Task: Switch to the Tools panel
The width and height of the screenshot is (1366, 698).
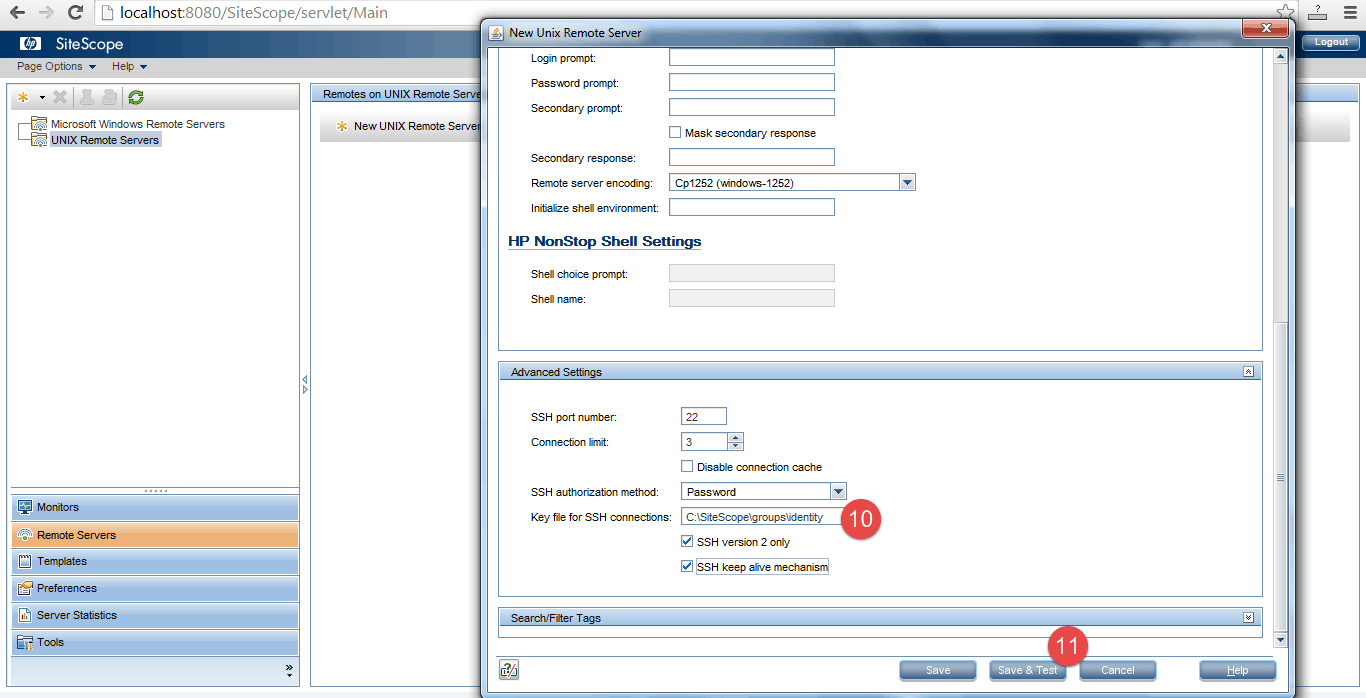Action: pyautogui.click(x=155, y=642)
